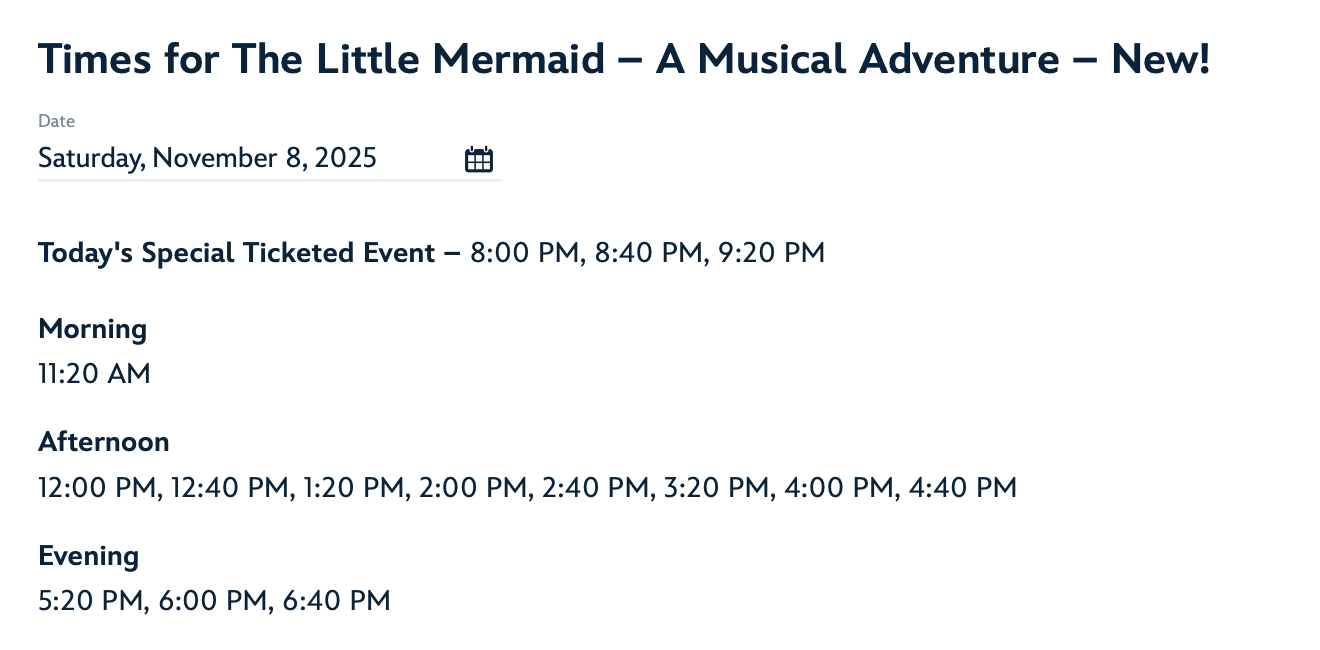This screenshot has height=650, width=1320.
Task: Choose the 12:00 PM afternoon showtime
Action: [97, 488]
